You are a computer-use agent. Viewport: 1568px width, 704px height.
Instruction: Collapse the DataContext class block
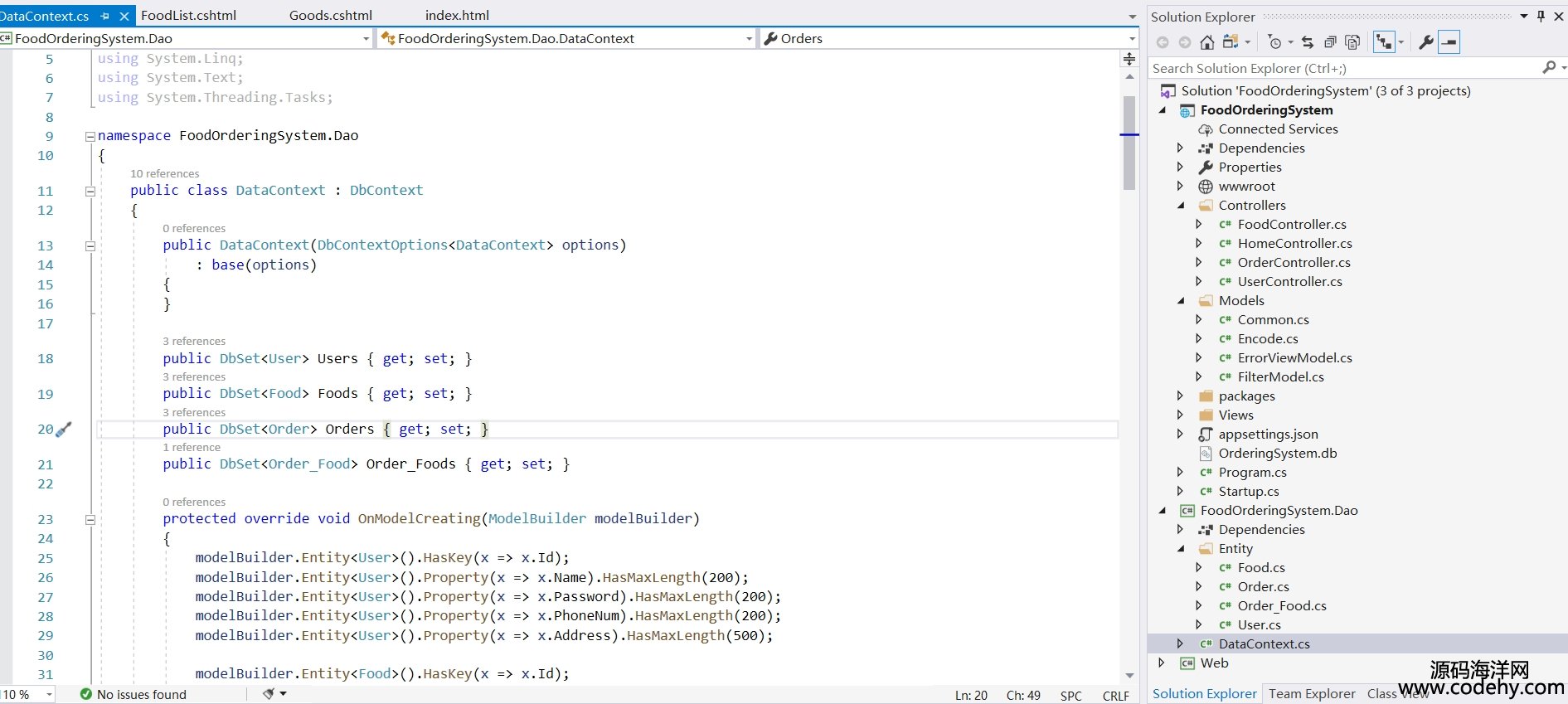coord(90,192)
